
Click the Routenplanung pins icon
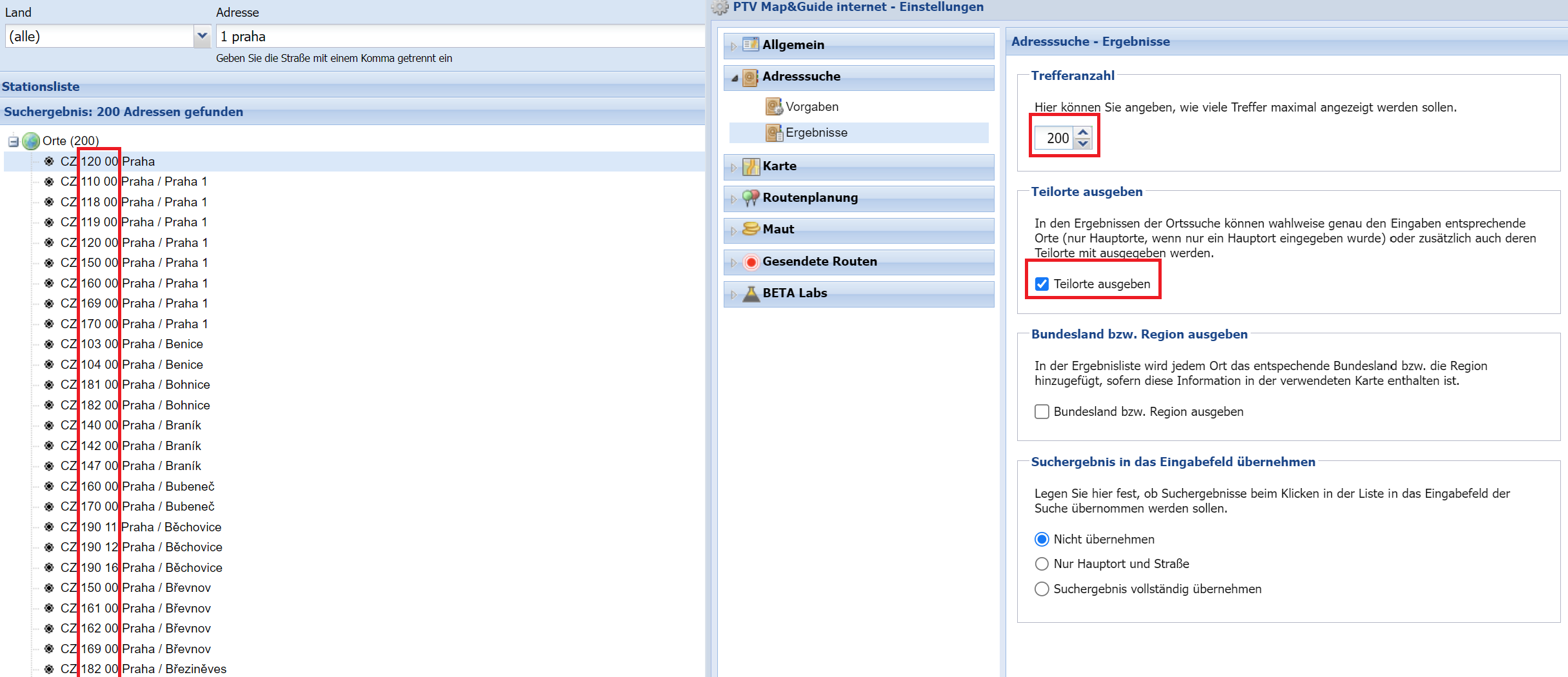tap(750, 198)
